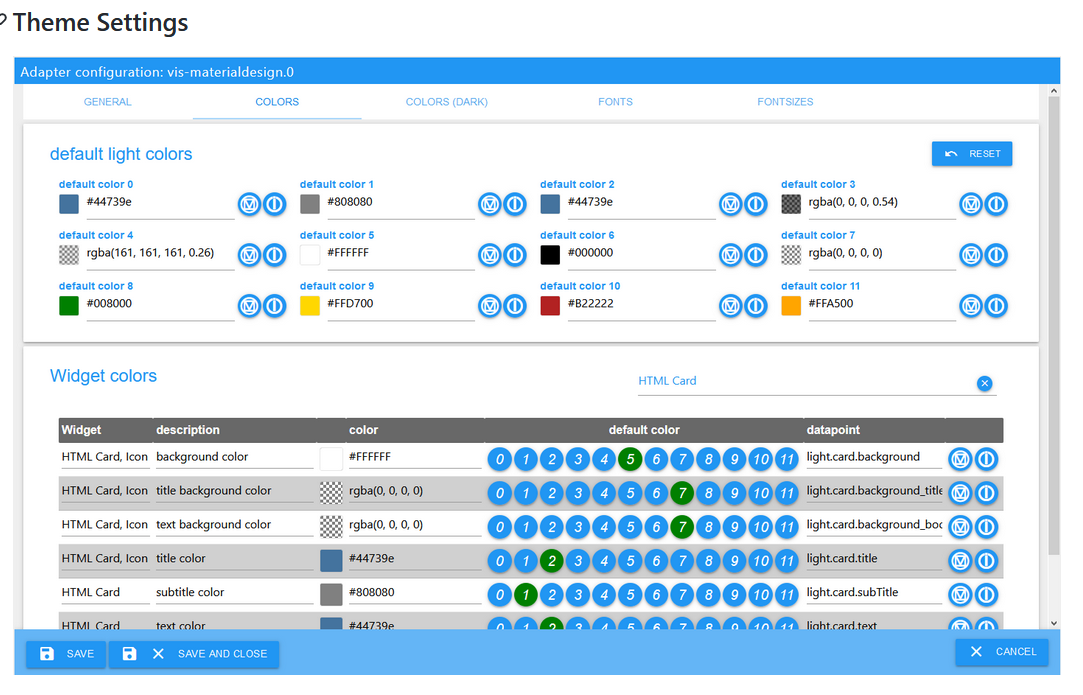Image resolution: width=1083 pixels, height=695 pixels.
Task: Clear the HTML Card widget filter
Action: (984, 383)
